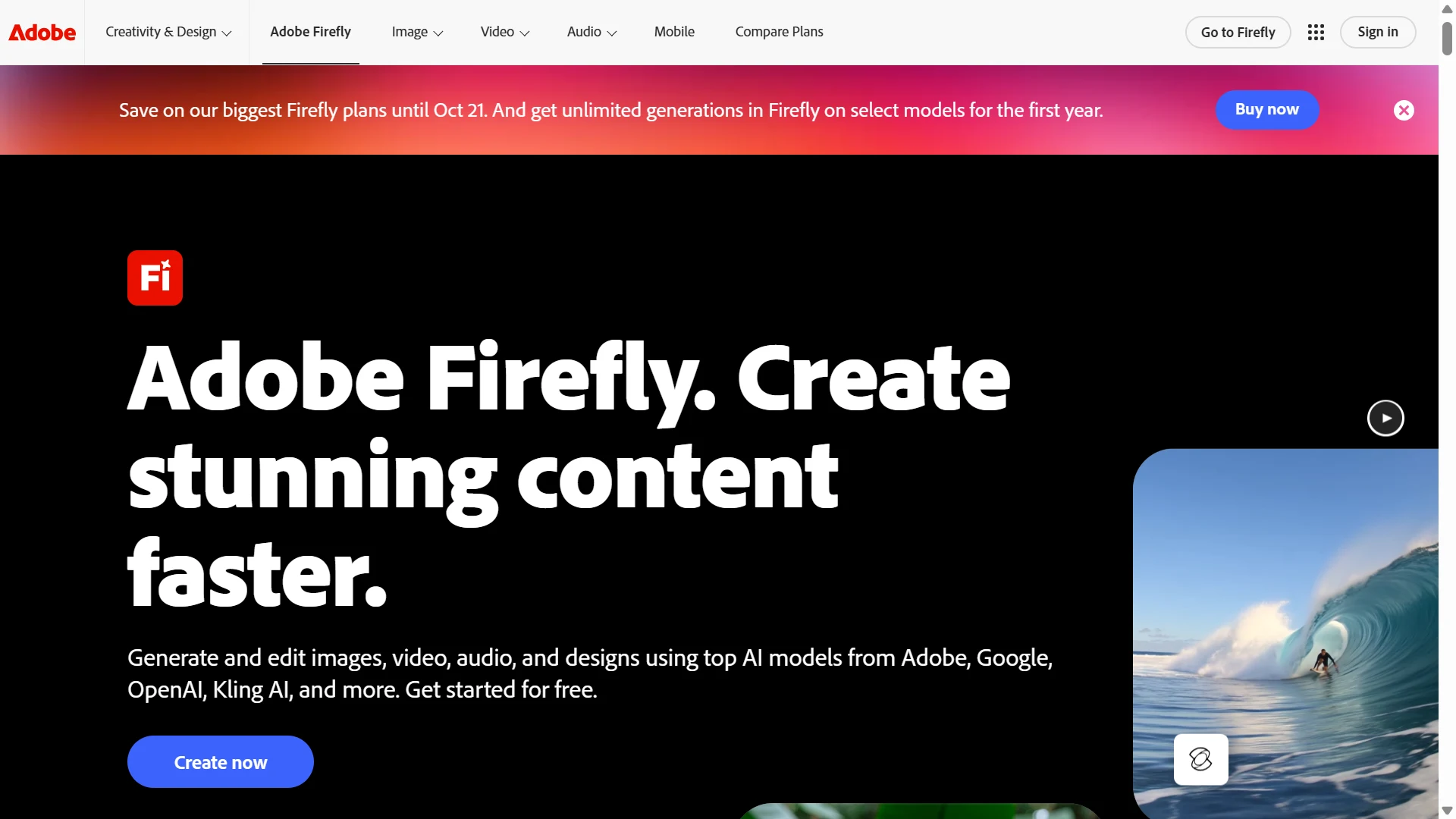Viewport: 1456px width, 819px height.
Task: Open the apps grid icon
Action: 1316,32
